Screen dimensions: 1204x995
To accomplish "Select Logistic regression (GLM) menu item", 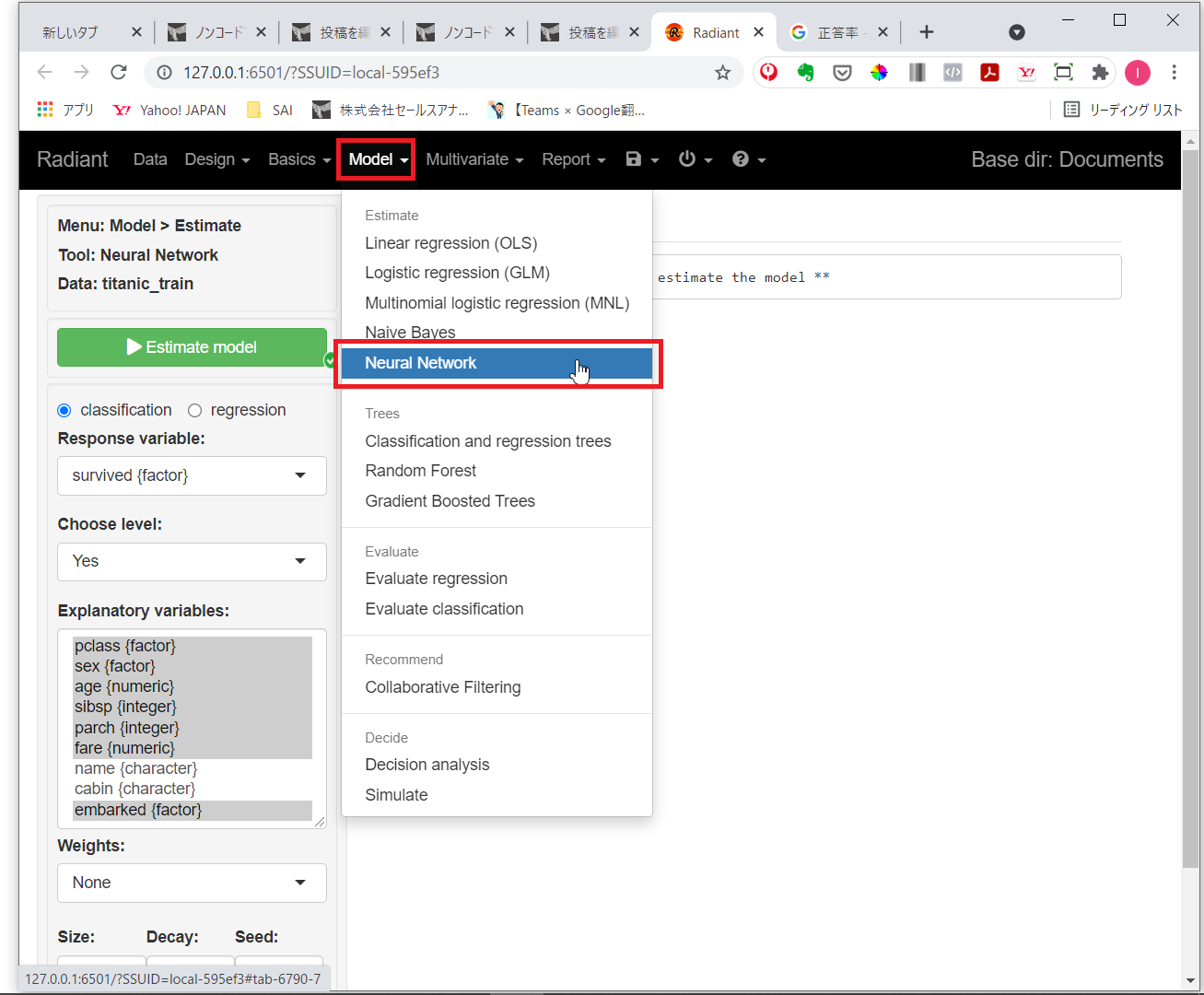I will 457,273.
